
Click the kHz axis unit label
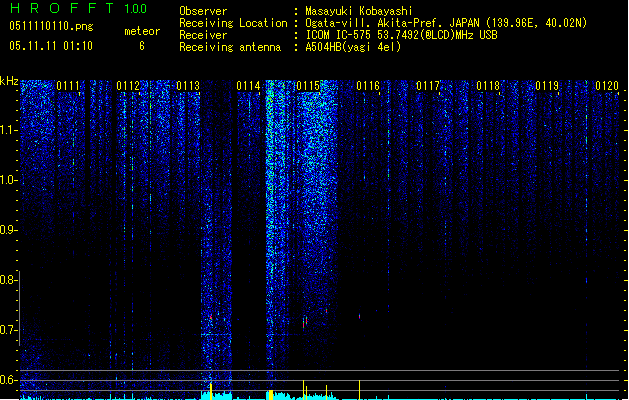point(9,81)
